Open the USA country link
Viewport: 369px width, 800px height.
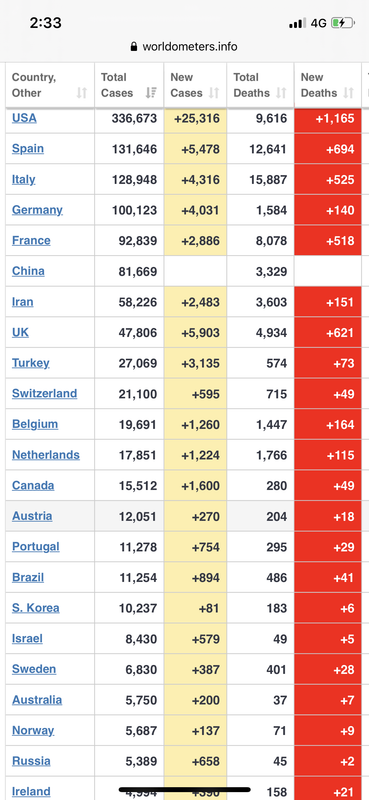[24, 118]
